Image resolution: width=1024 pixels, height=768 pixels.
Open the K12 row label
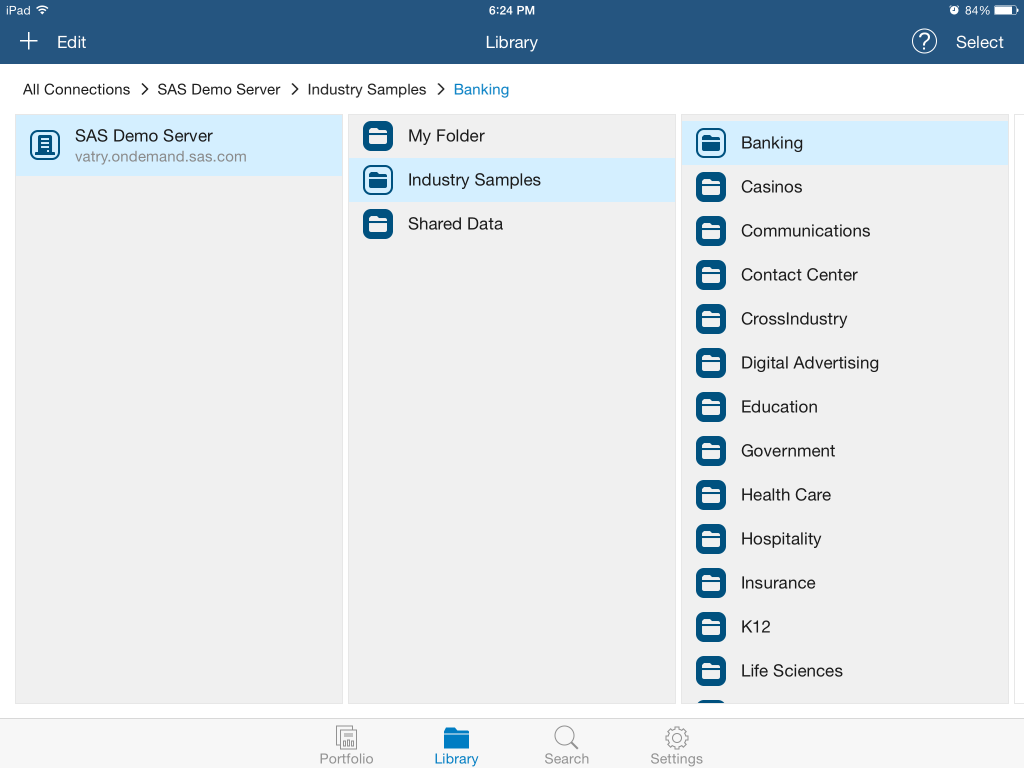(756, 627)
